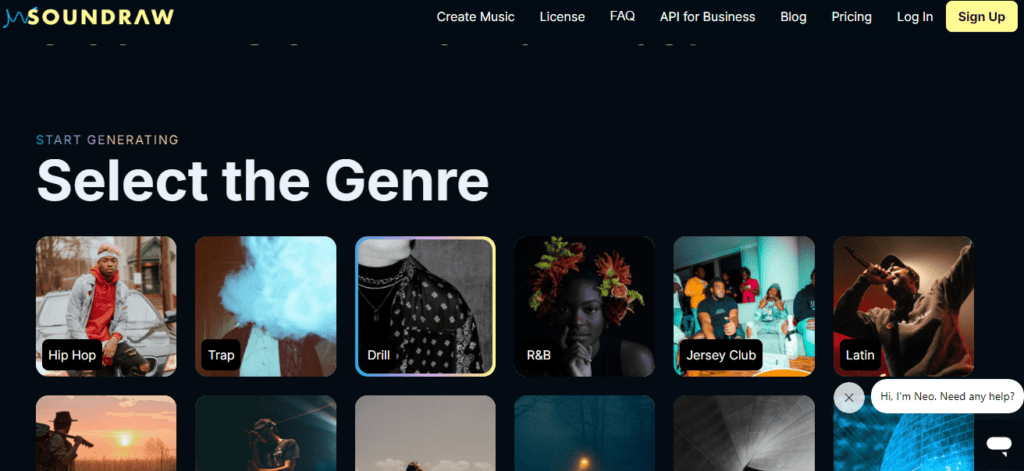Open the FAQ menu item
The image size is (1024, 471).
[622, 16]
